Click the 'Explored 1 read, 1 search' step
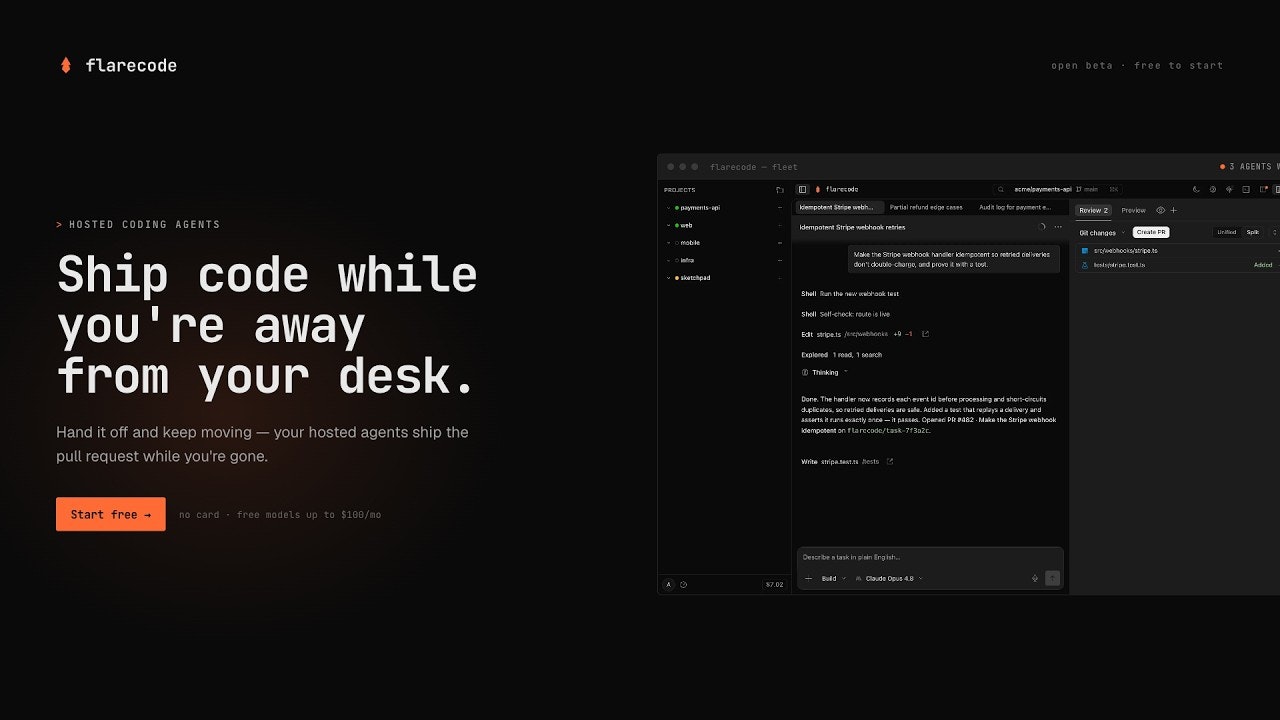The width and height of the screenshot is (1280, 720). [842, 355]
